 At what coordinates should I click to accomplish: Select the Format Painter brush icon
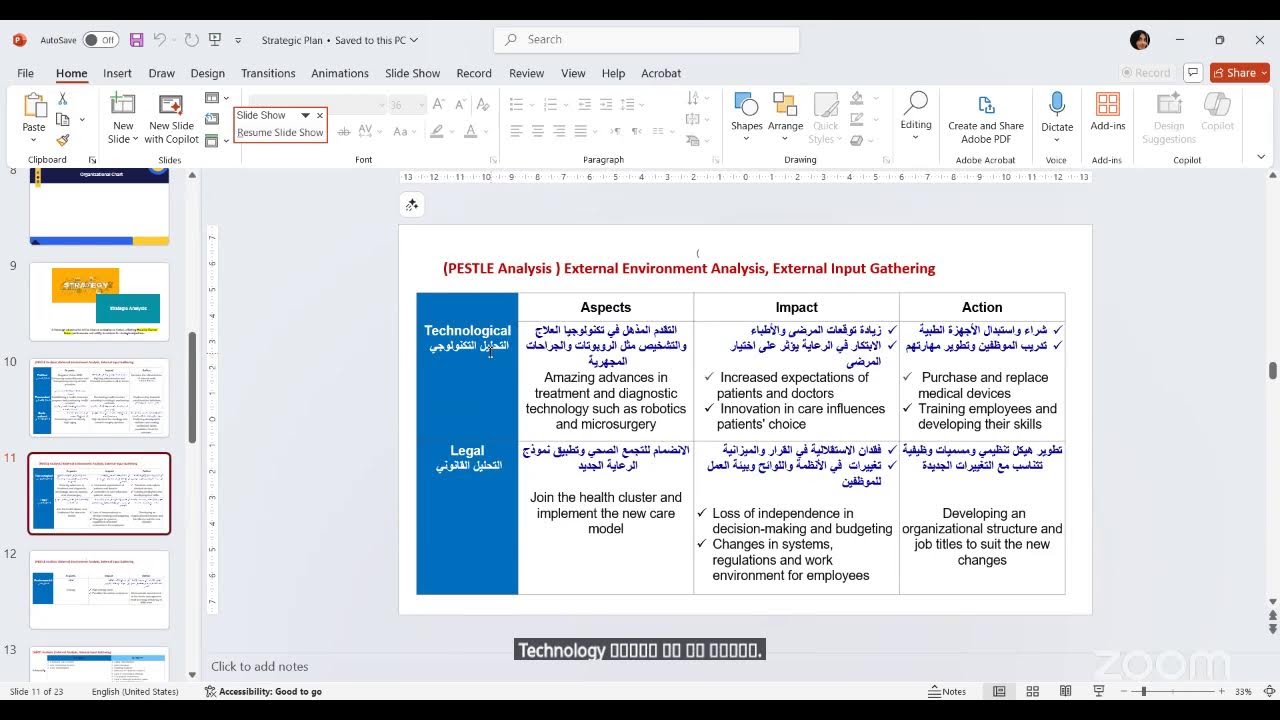coord(63,141)
